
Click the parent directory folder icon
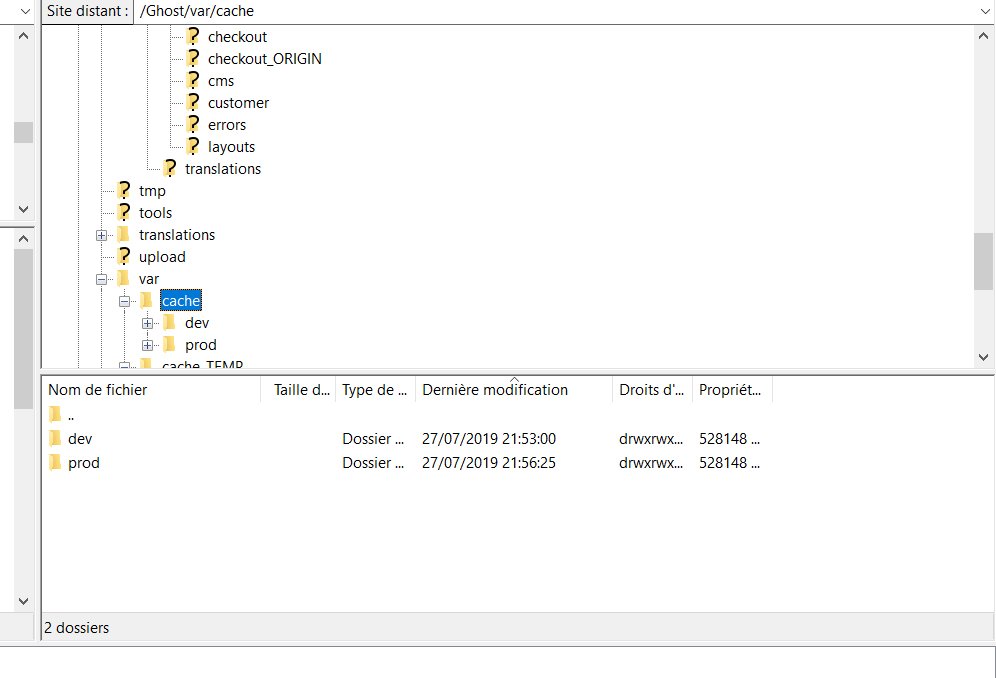[55, 415]
